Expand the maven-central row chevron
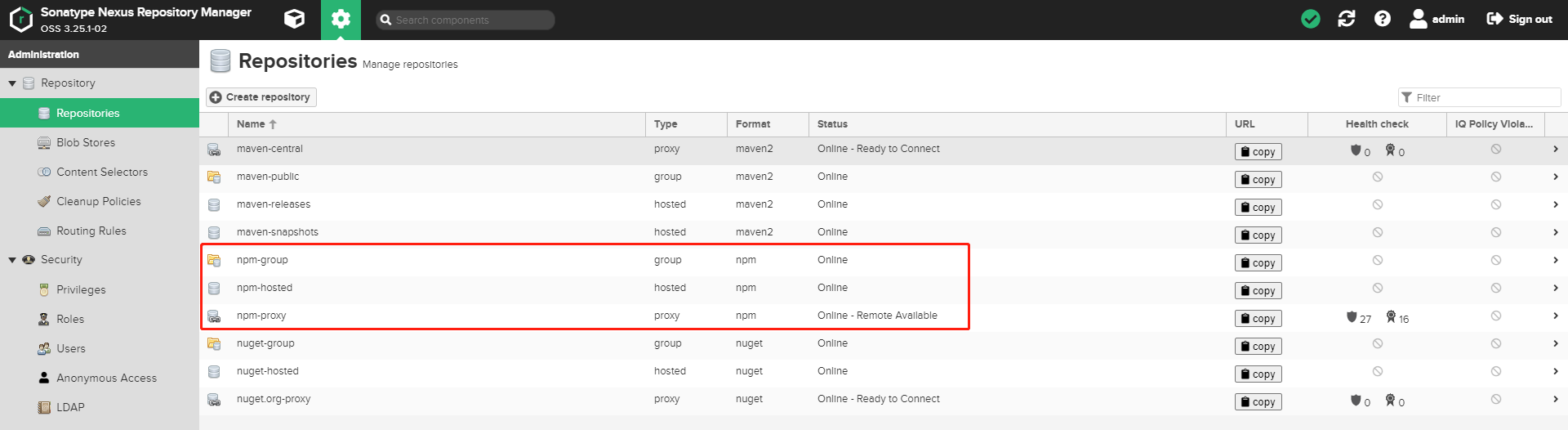Viewport: 1568px width, 430px height. 1555,149
